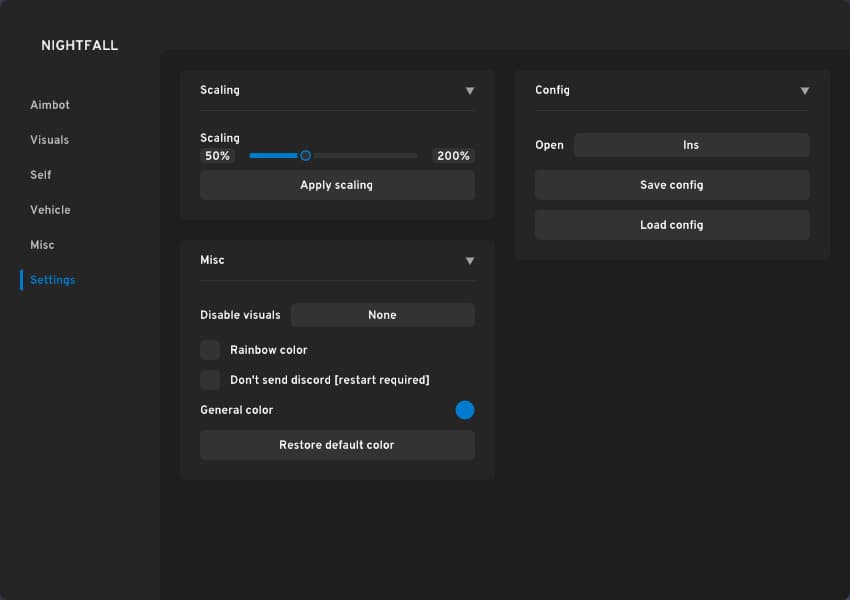
Task: Click the Apply scaling button
Action: pos(337,185)
